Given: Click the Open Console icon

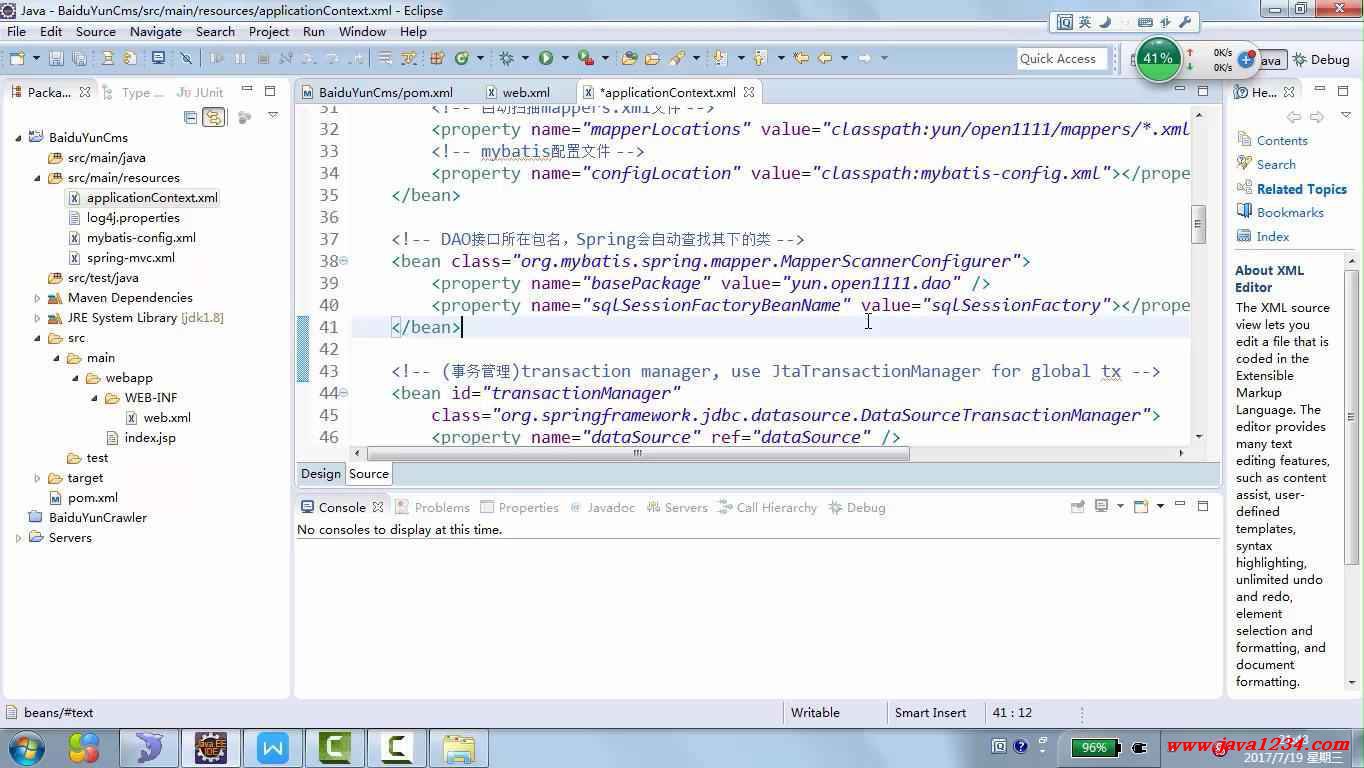Looking at the screenshot, I should 1141,507.
